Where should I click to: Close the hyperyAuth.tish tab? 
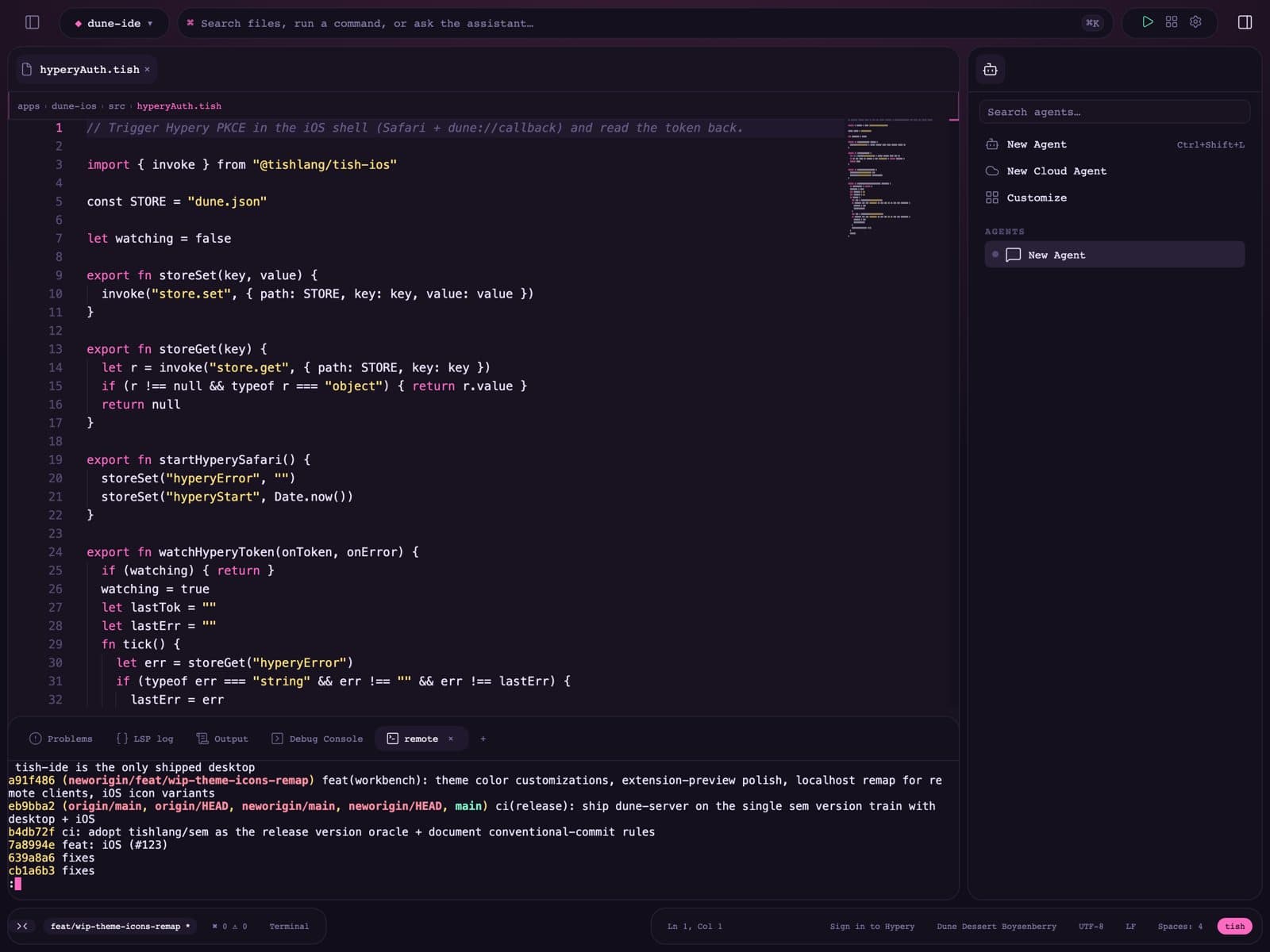point(147,69)
